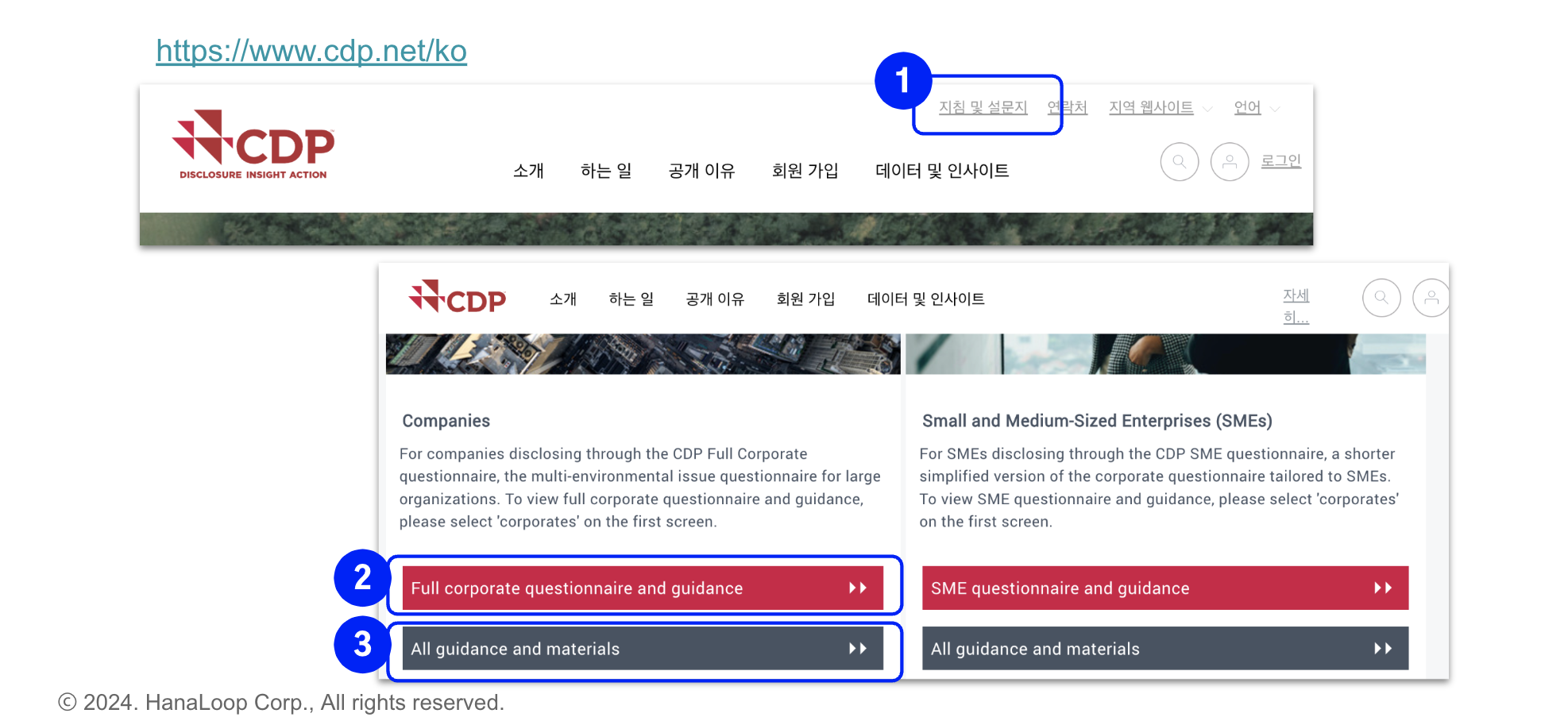1568x721 pixels.
Task: Click All guidance and materials under Companies
Action: (643, 649)
